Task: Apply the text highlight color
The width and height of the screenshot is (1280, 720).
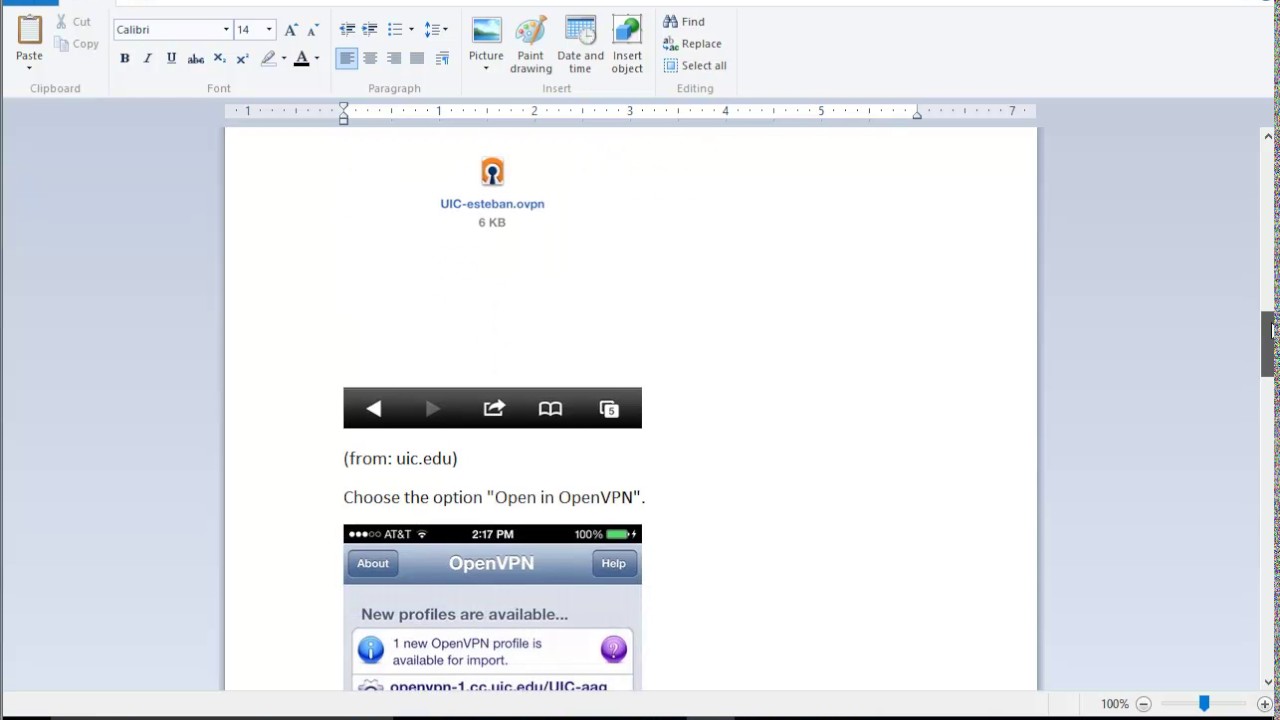Action: point(268,59)
